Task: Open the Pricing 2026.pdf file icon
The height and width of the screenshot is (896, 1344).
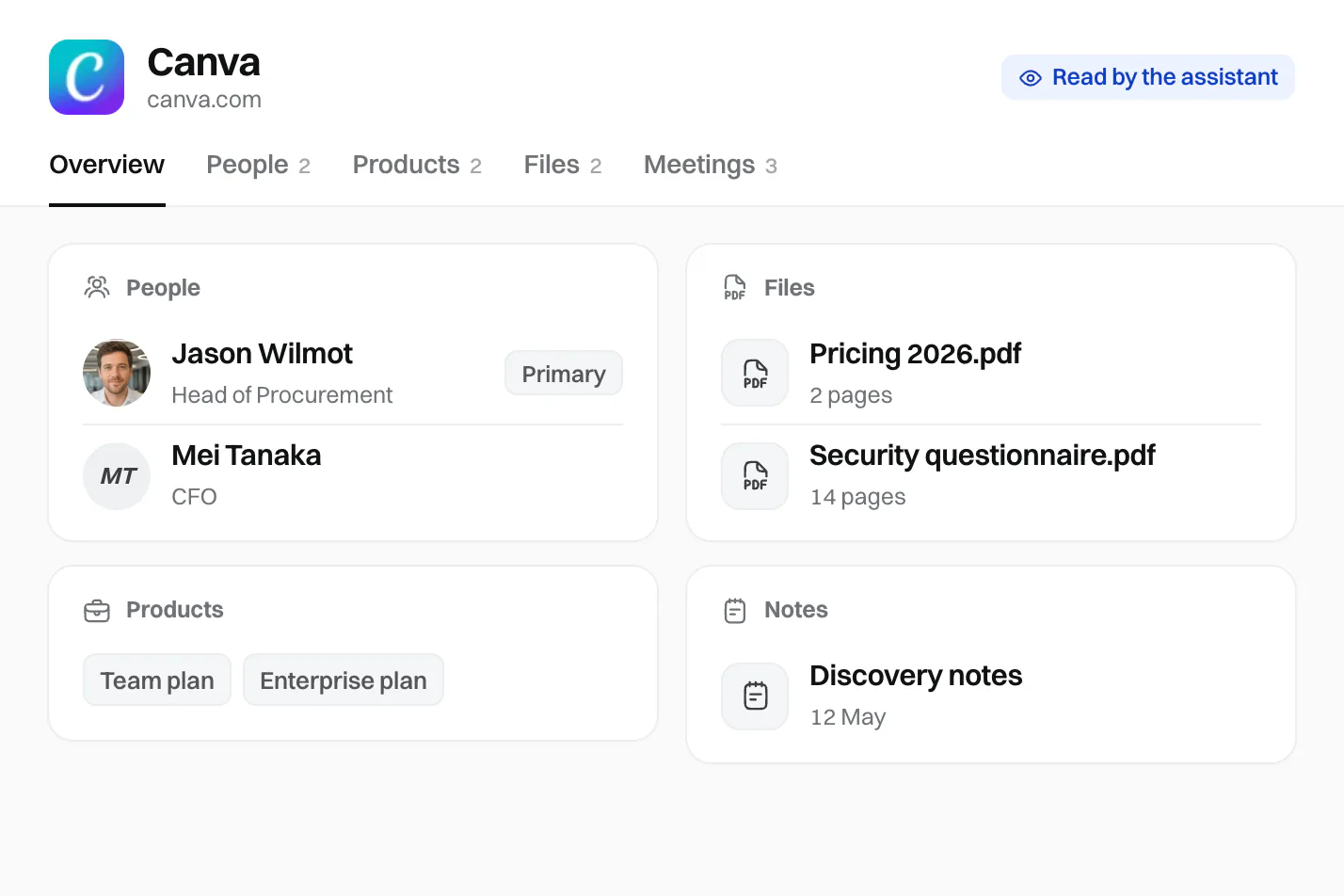Action: tap(755, 373)
